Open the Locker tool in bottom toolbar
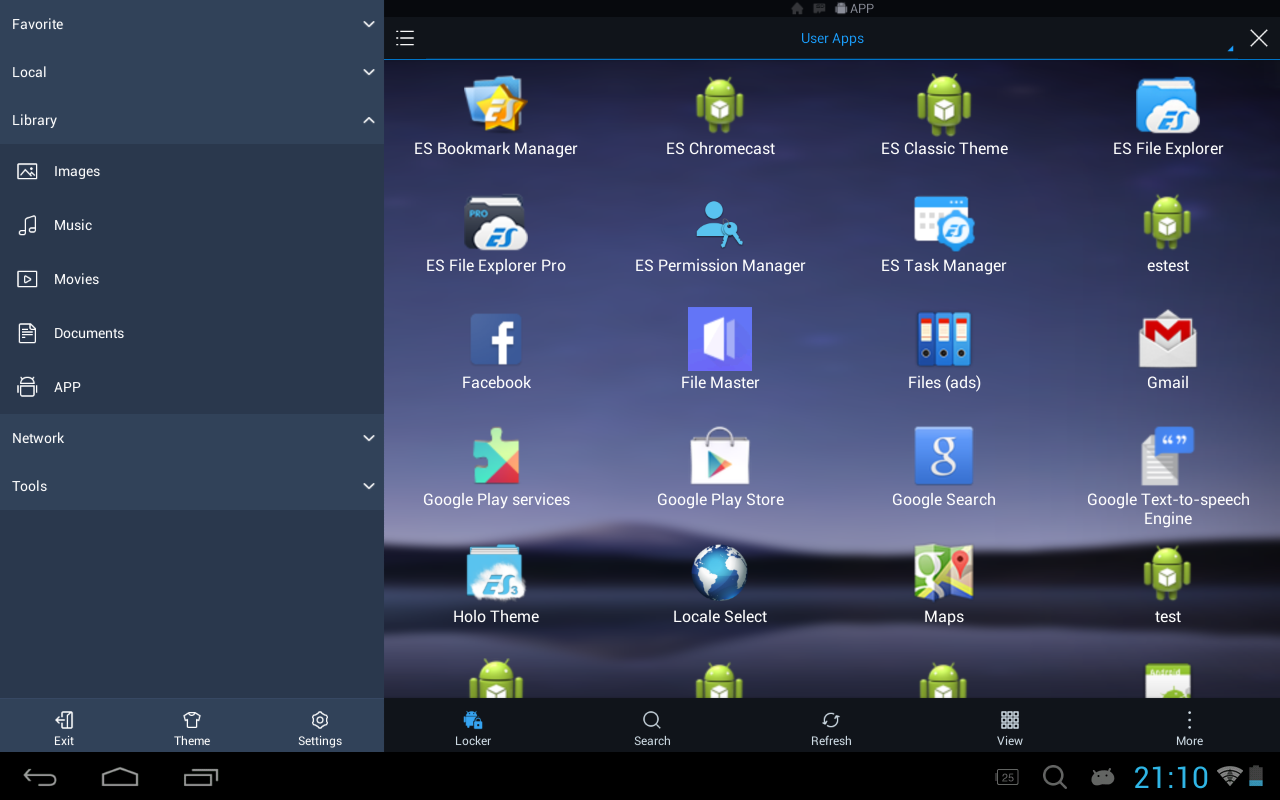The width and height of the screenshot is (1280, 800). click(473, 727)
